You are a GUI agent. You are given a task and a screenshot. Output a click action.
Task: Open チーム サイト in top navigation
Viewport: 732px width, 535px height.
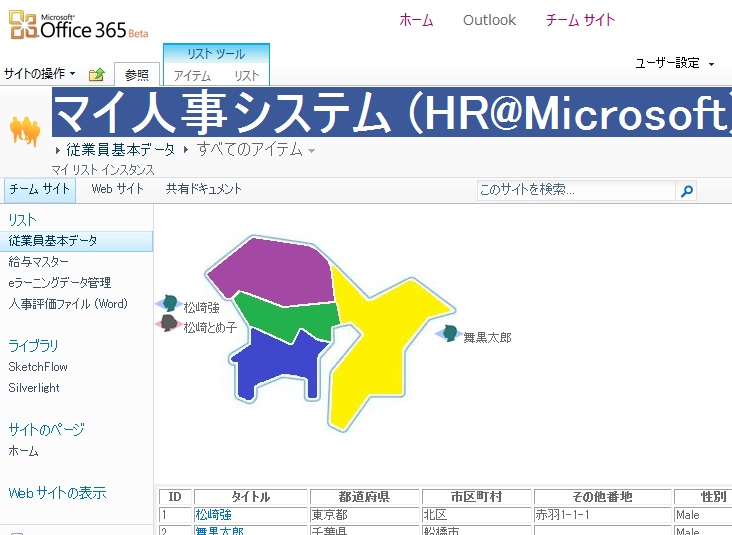[580, 20]
